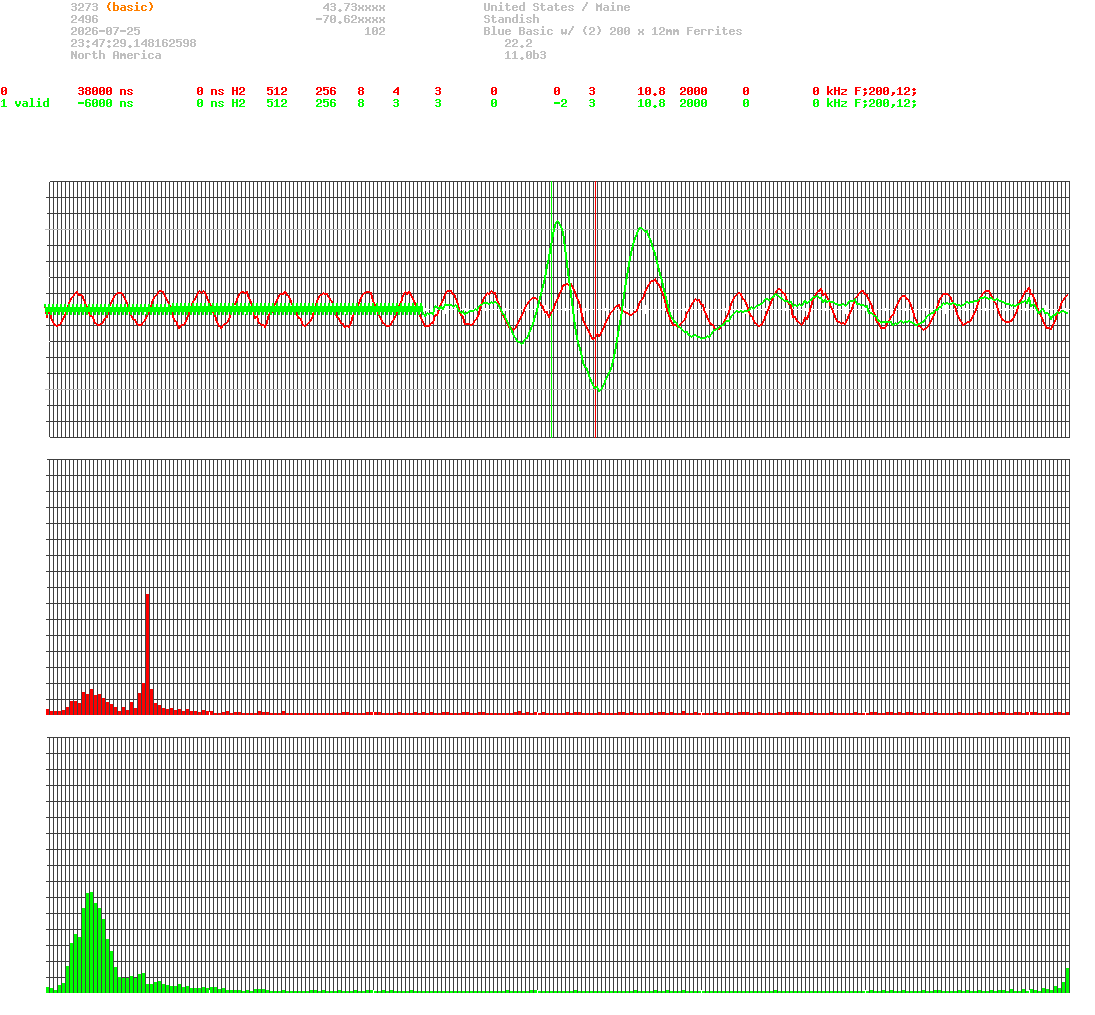Image resolution: width=1095 pixels, height=1015 pixels.
Task: Click the red channel's 512 value
Action: 277,91
